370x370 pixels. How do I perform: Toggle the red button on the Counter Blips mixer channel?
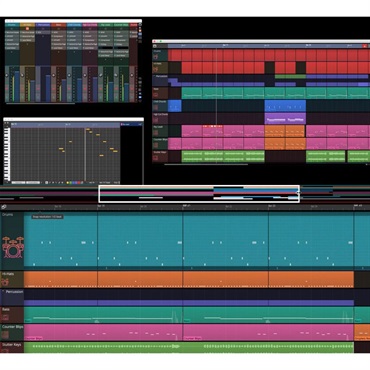pyautogui.click(x=116, y=89)
